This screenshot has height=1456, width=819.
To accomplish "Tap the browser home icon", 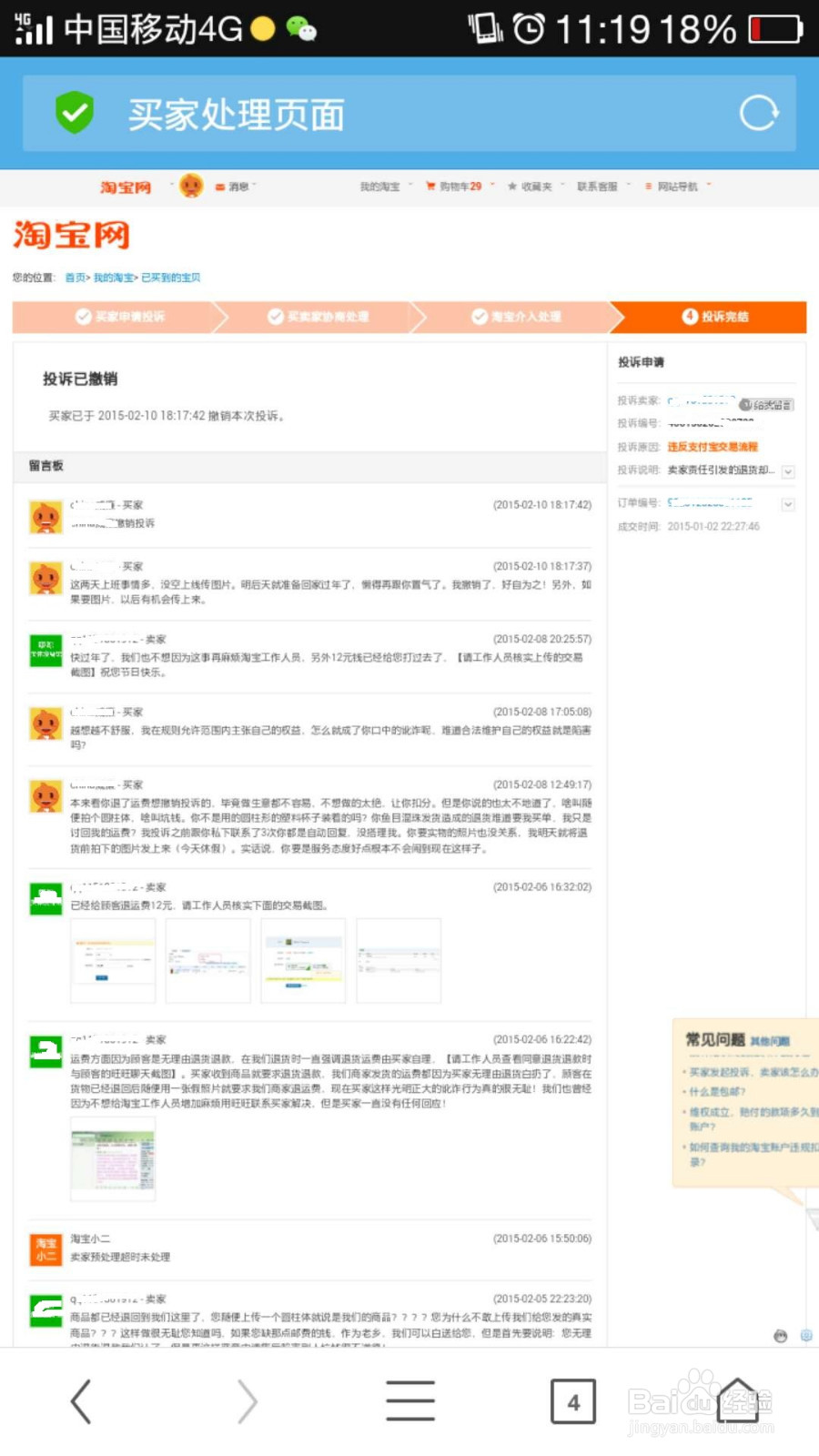I will [x=737, y=1400].
